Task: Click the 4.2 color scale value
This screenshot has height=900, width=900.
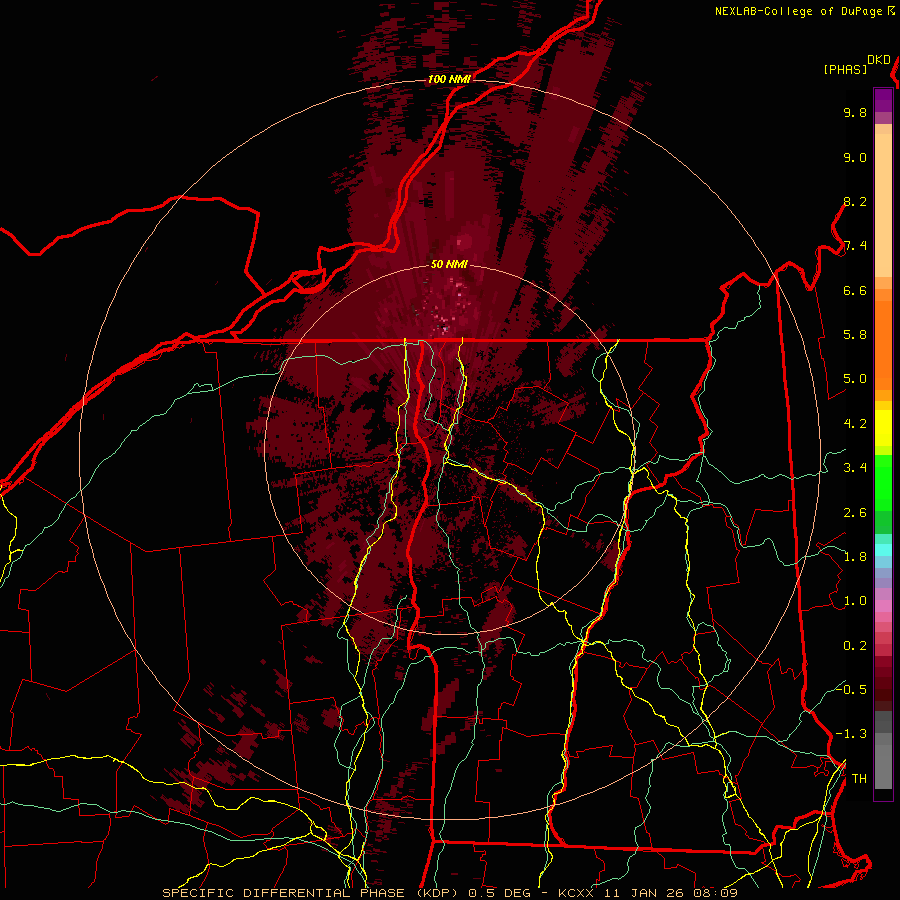Action: point(855,424)
